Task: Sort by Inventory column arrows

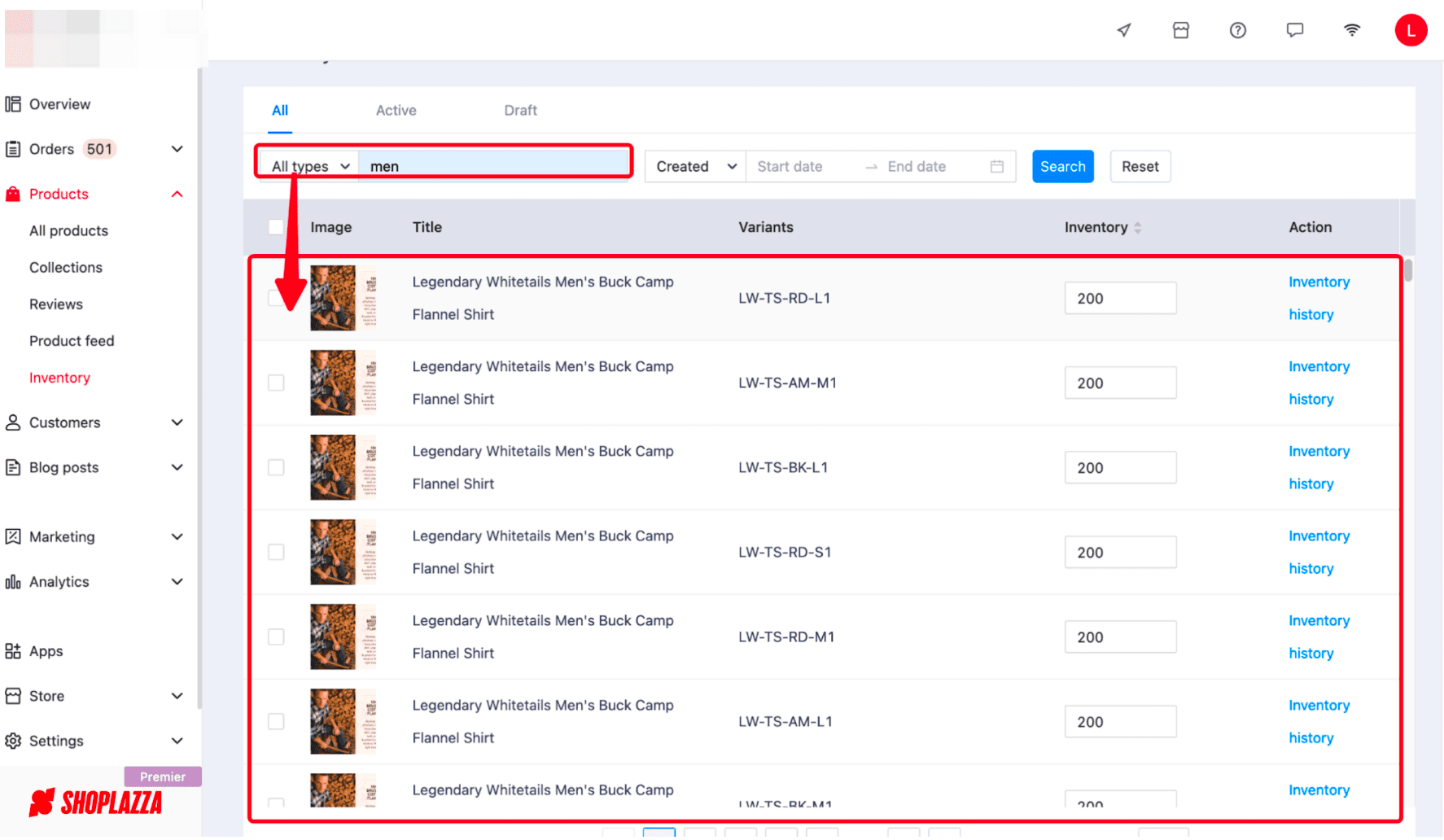Action: (x=1137, y=228)
